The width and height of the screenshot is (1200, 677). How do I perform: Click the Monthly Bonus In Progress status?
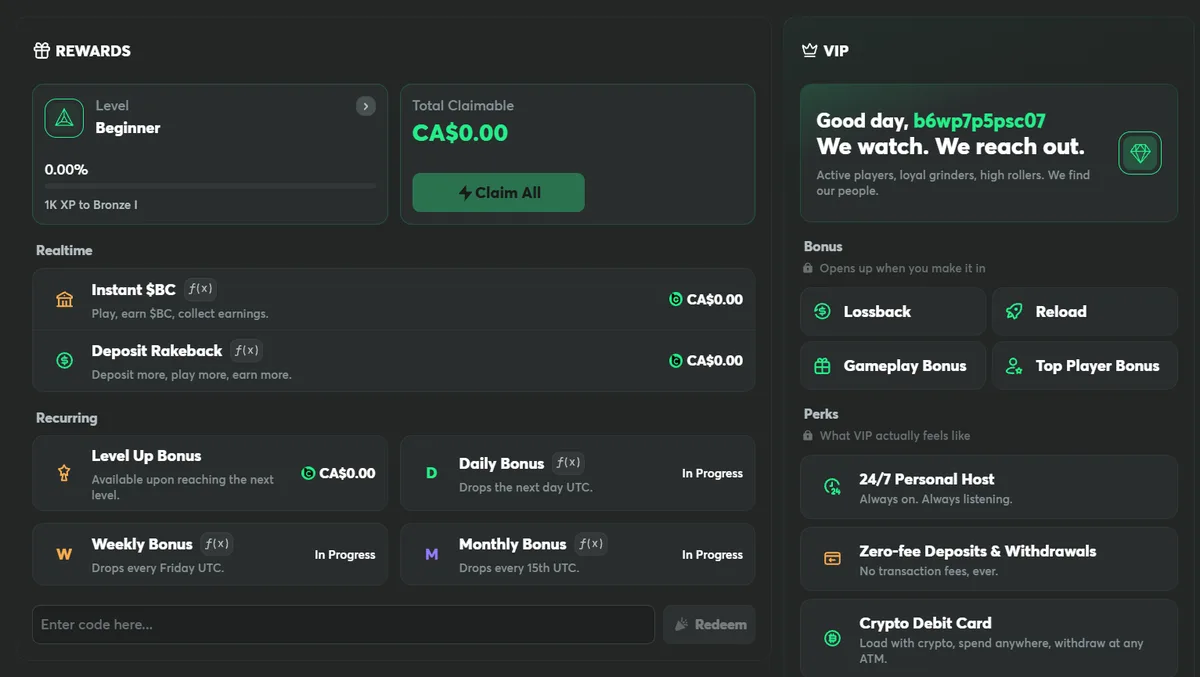pos(712,554)
